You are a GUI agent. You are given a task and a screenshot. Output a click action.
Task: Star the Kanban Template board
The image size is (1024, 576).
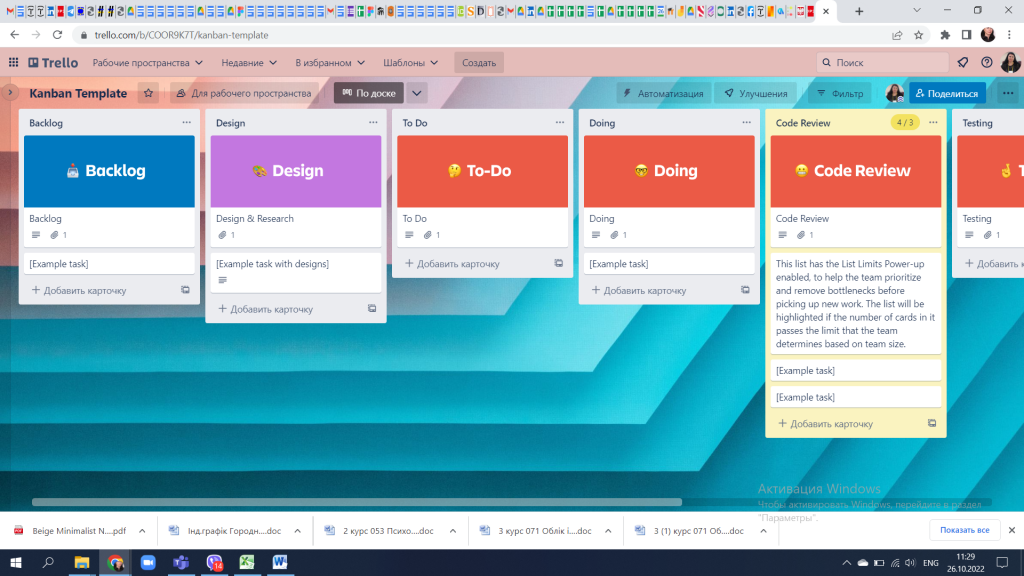[148, 93]
